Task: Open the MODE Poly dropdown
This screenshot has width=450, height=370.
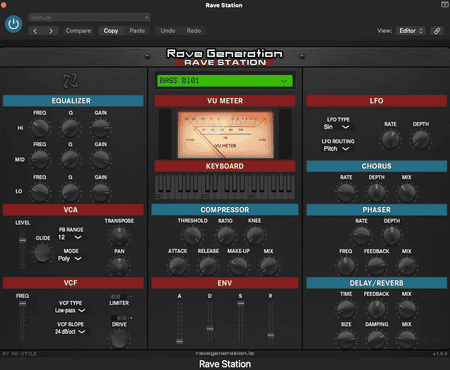Action: coord(70,259)
